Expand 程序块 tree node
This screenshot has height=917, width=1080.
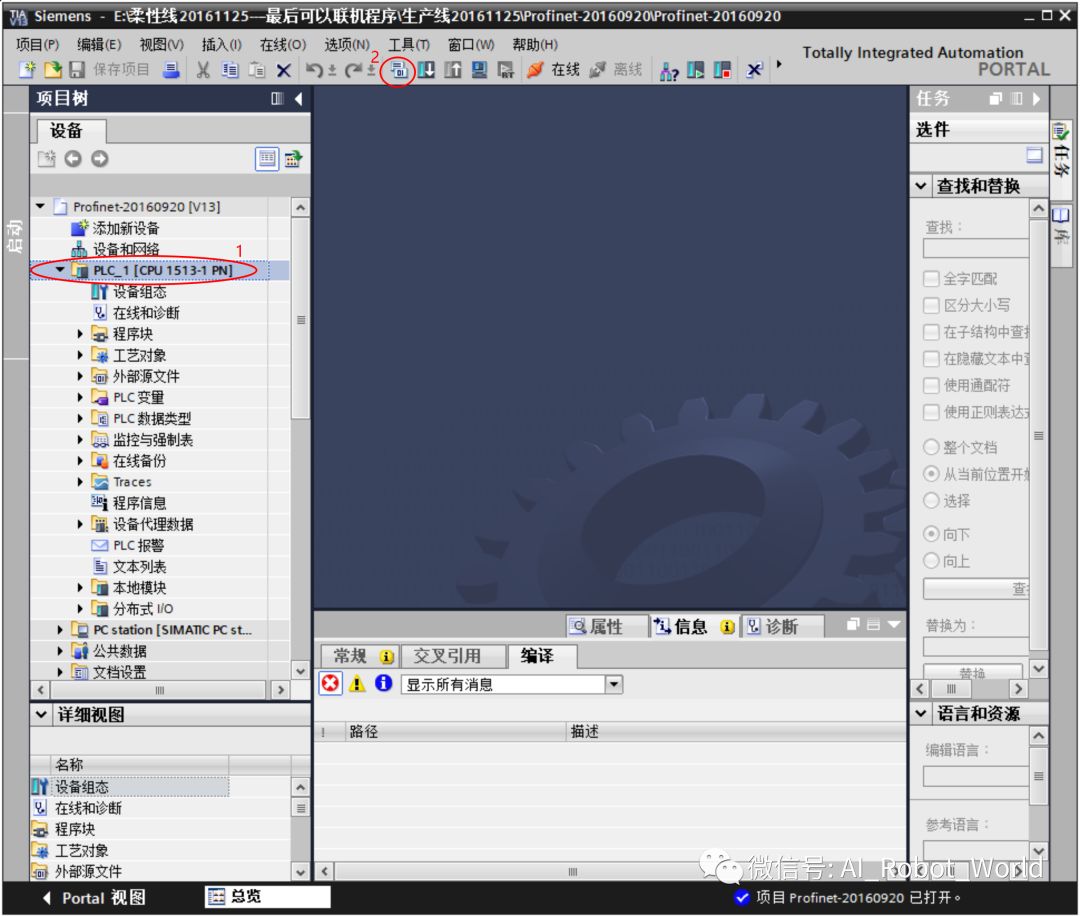coord(80,334)
